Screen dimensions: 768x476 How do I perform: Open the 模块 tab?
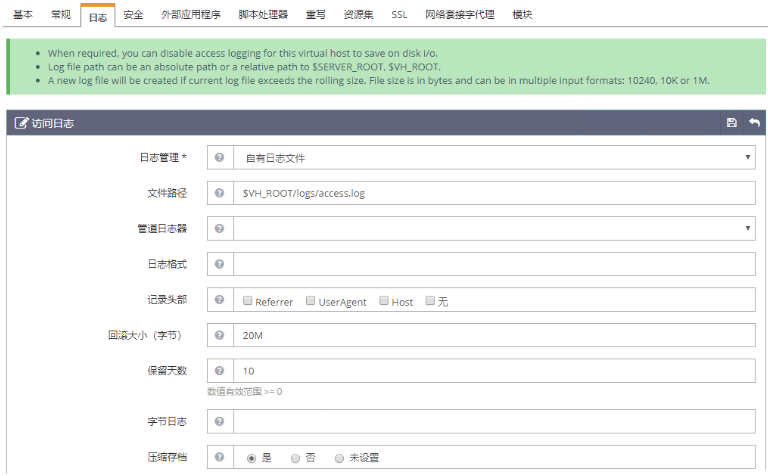pyautogui.click(x=522, y=15)
